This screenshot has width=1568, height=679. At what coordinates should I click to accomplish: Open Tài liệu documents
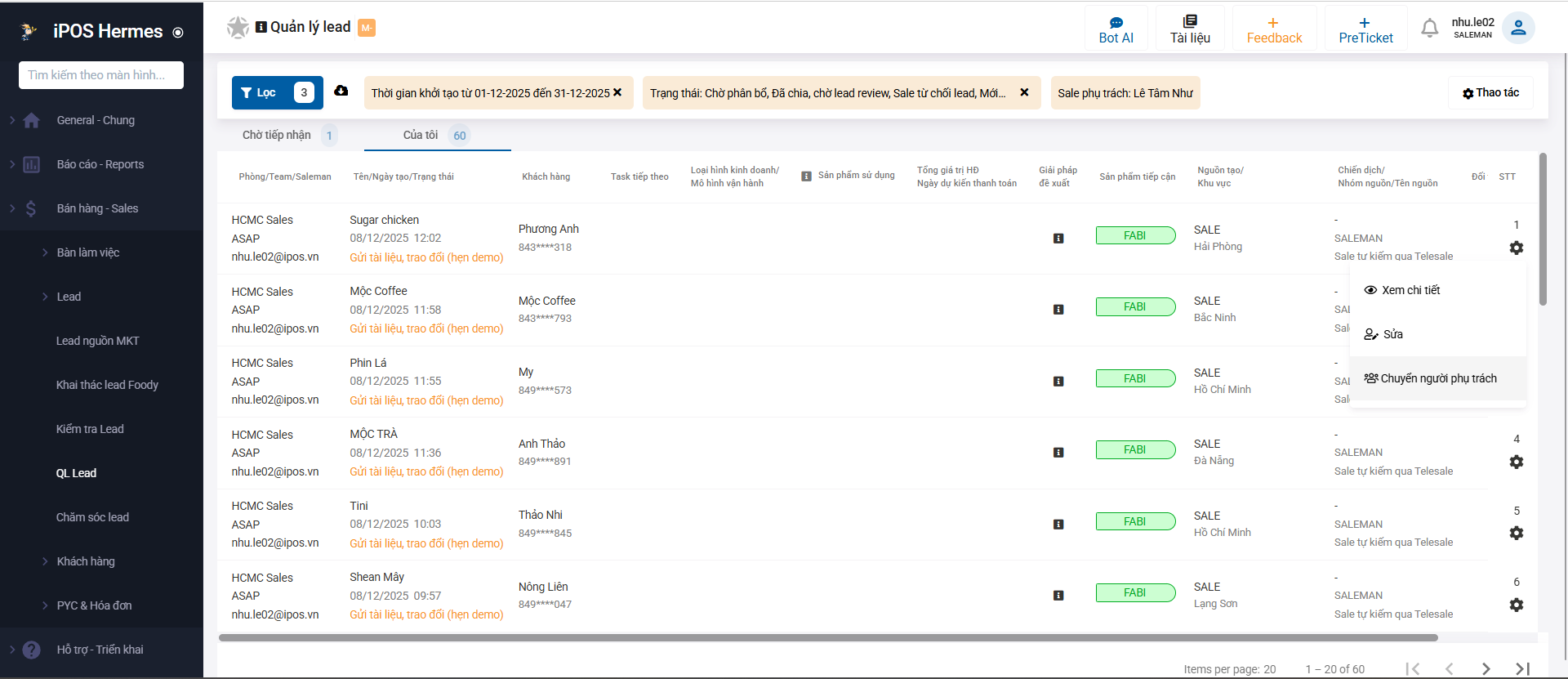1190,29
